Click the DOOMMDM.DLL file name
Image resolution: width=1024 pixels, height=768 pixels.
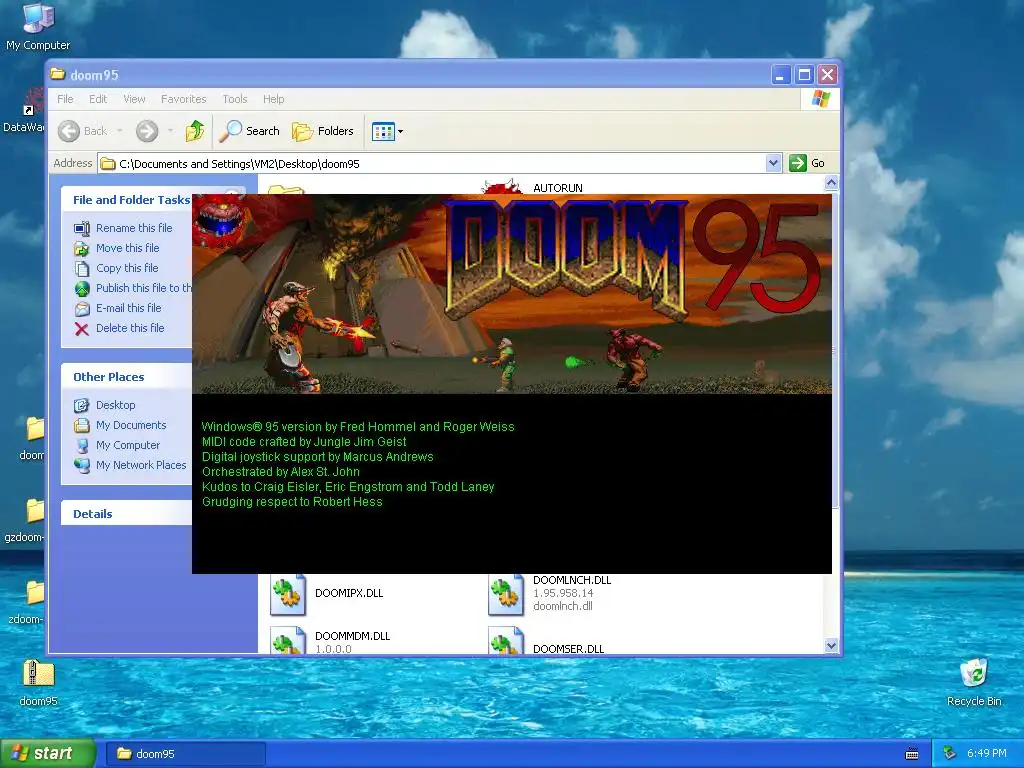(353, 636)
